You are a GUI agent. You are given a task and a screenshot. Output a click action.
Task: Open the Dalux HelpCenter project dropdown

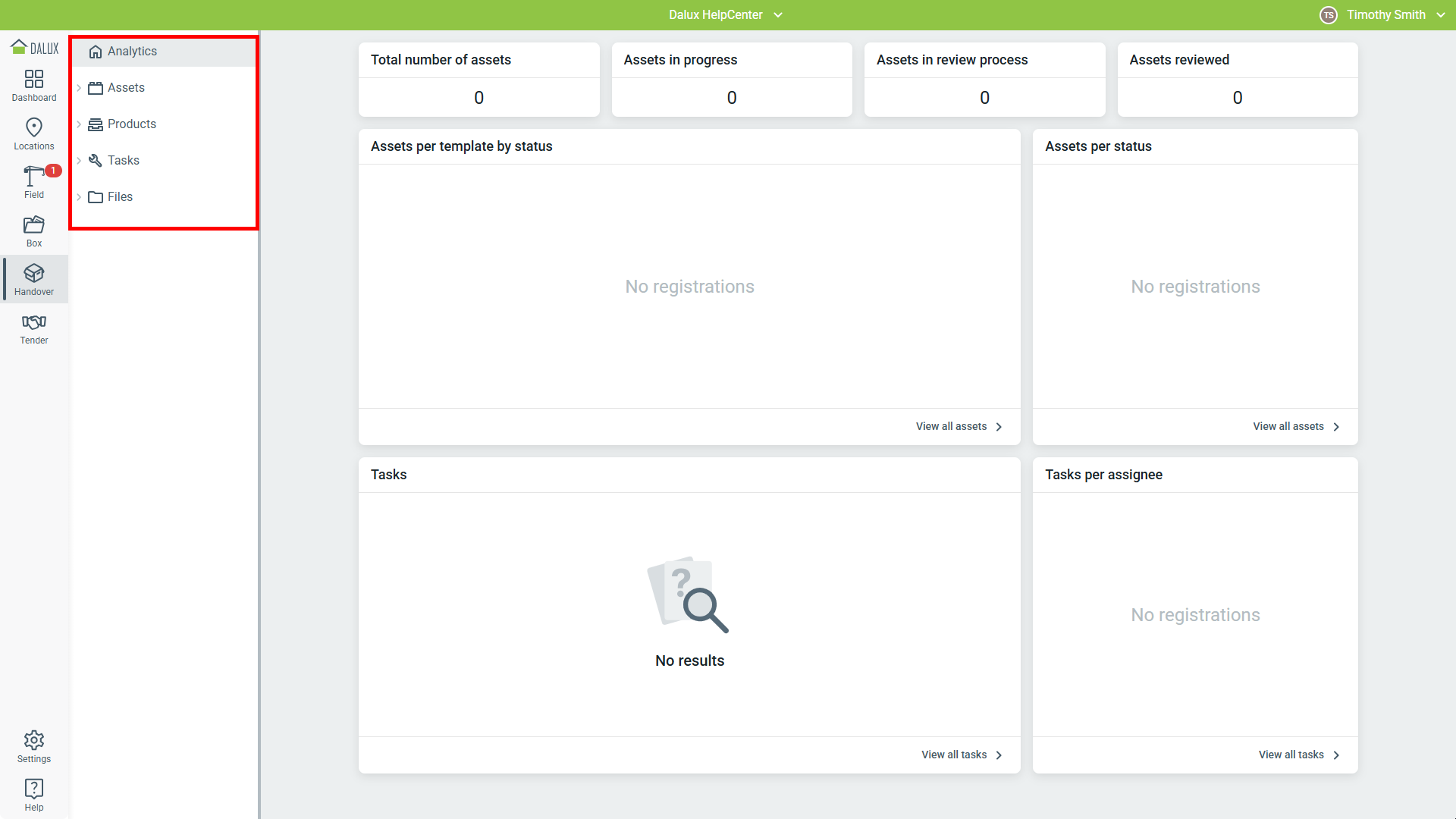[725, 15]
